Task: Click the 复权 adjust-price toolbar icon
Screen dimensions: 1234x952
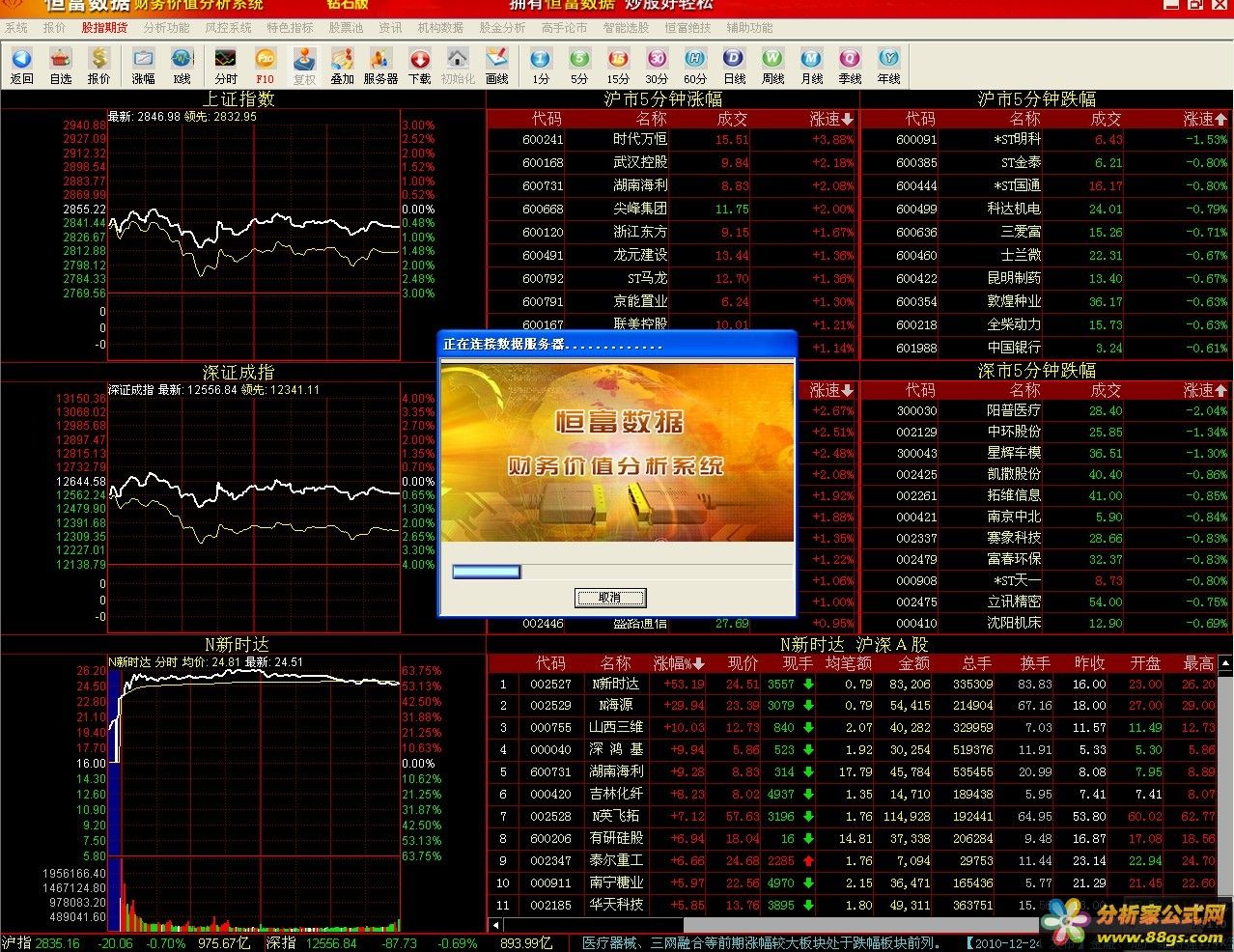Action: (x=304, y=66)
